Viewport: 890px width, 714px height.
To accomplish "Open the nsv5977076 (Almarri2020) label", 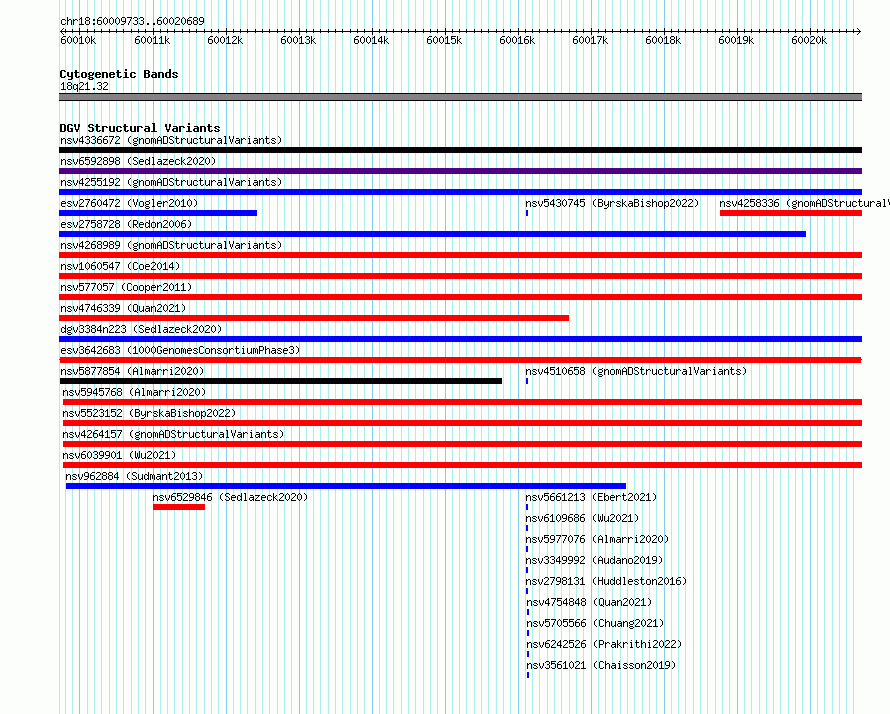I will pos(597,539).
